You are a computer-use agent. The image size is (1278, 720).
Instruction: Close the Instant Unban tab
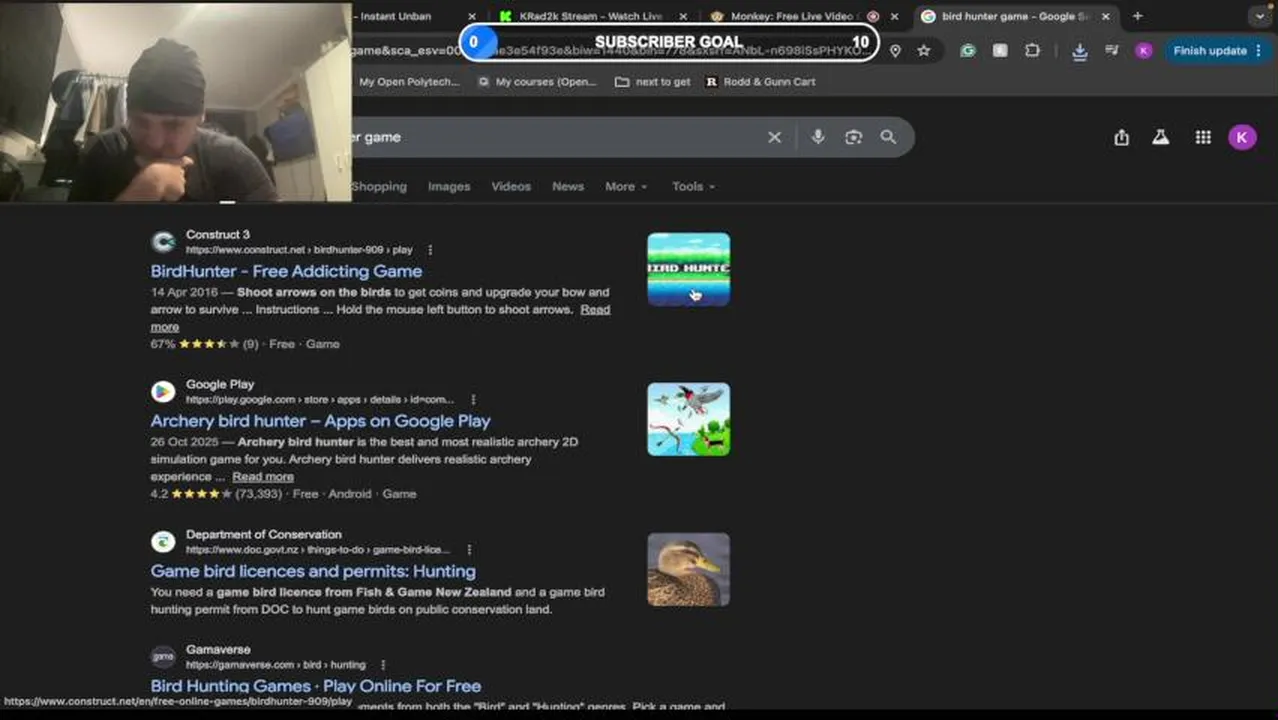pos(472,16)
